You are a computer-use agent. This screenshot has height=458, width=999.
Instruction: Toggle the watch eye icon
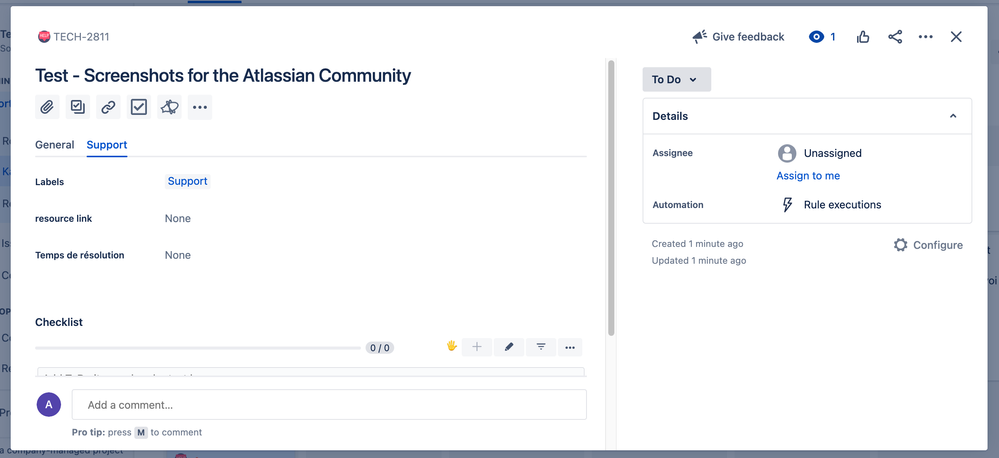816,37
